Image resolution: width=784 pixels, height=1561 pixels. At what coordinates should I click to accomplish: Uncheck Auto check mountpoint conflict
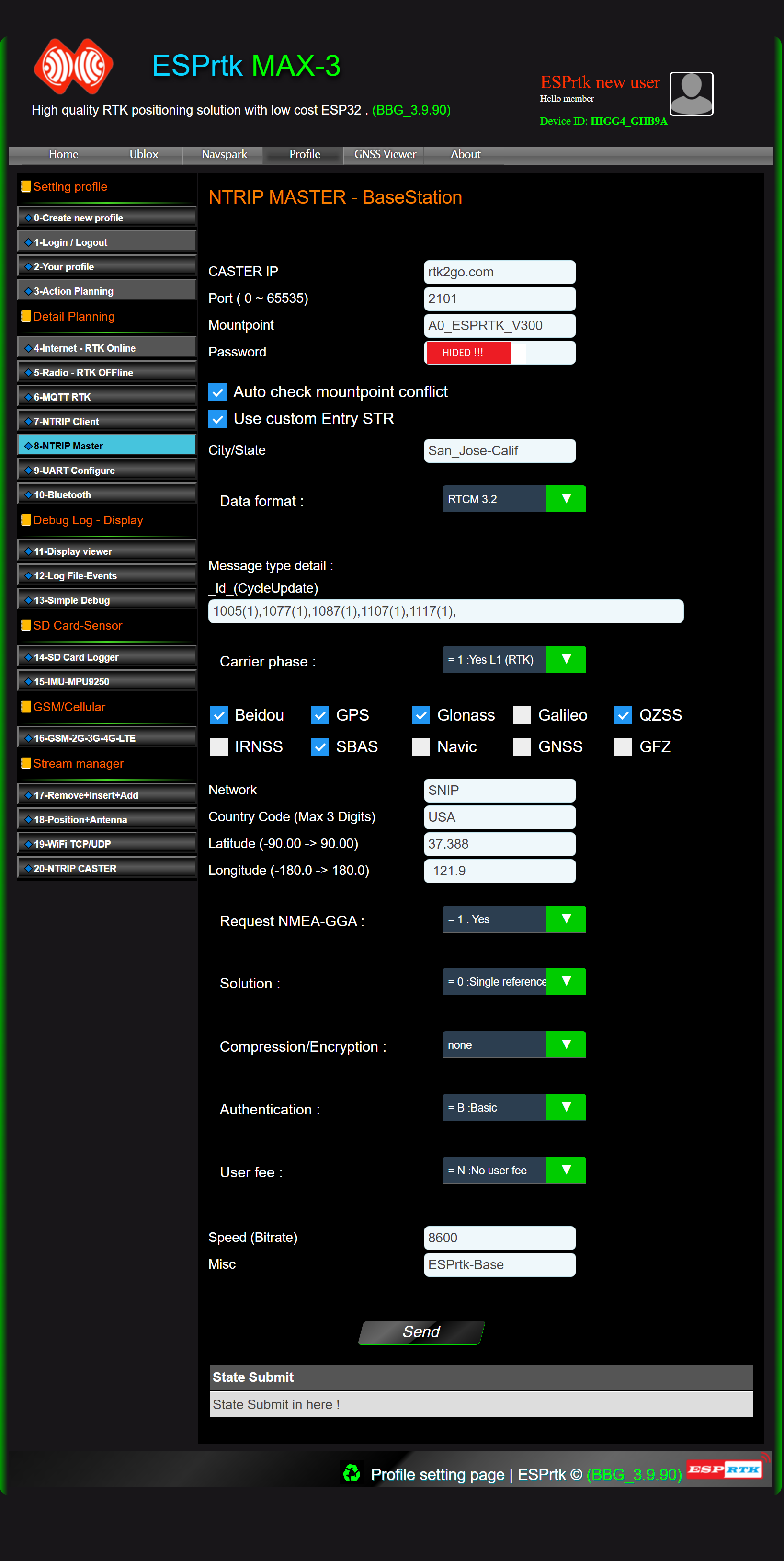217,392
